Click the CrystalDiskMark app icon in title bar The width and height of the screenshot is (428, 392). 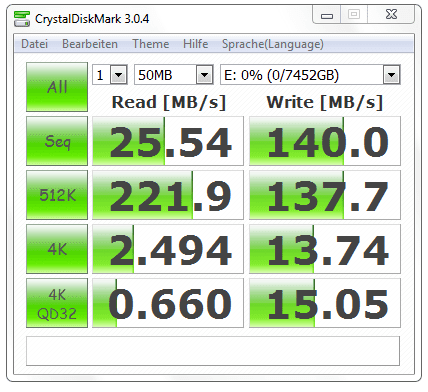[x=22, y=18]
